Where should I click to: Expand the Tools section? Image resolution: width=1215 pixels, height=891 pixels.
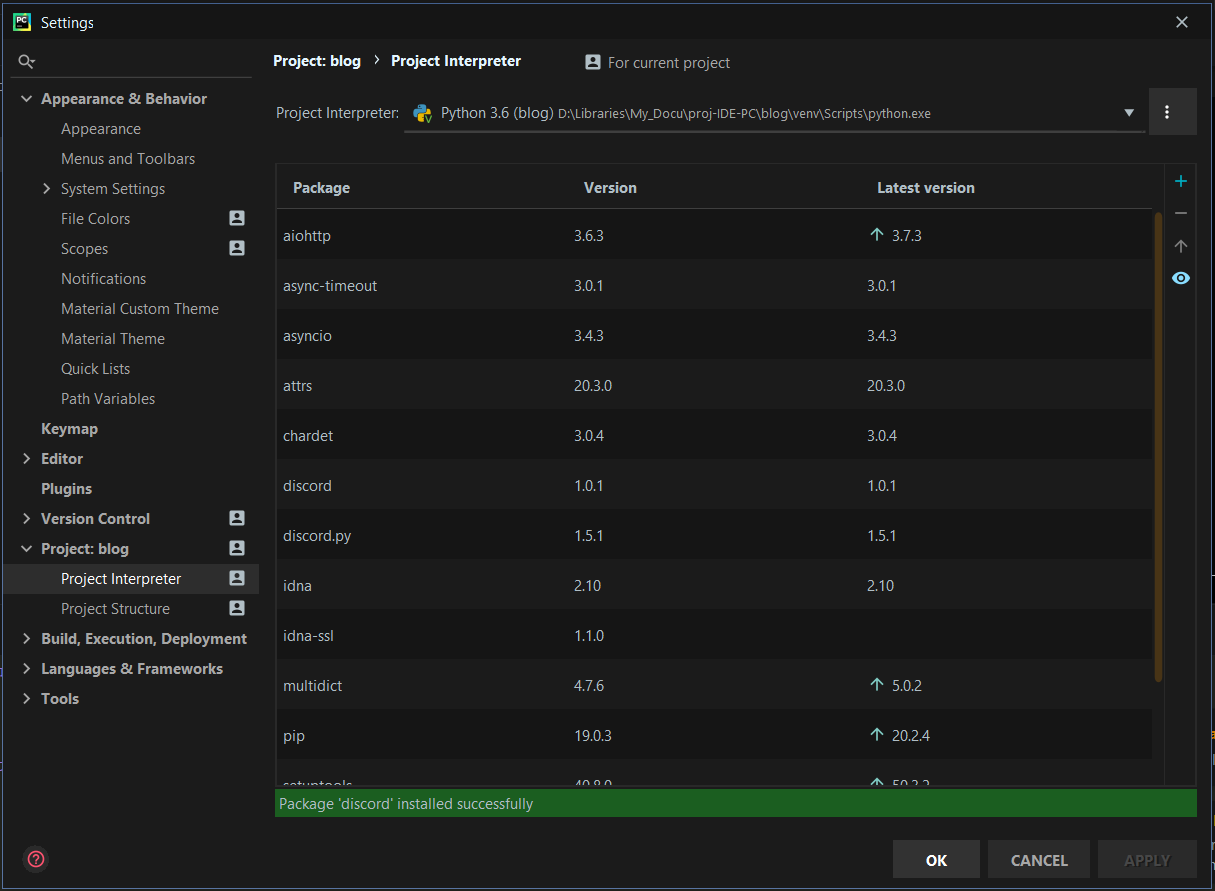point(26,698)
